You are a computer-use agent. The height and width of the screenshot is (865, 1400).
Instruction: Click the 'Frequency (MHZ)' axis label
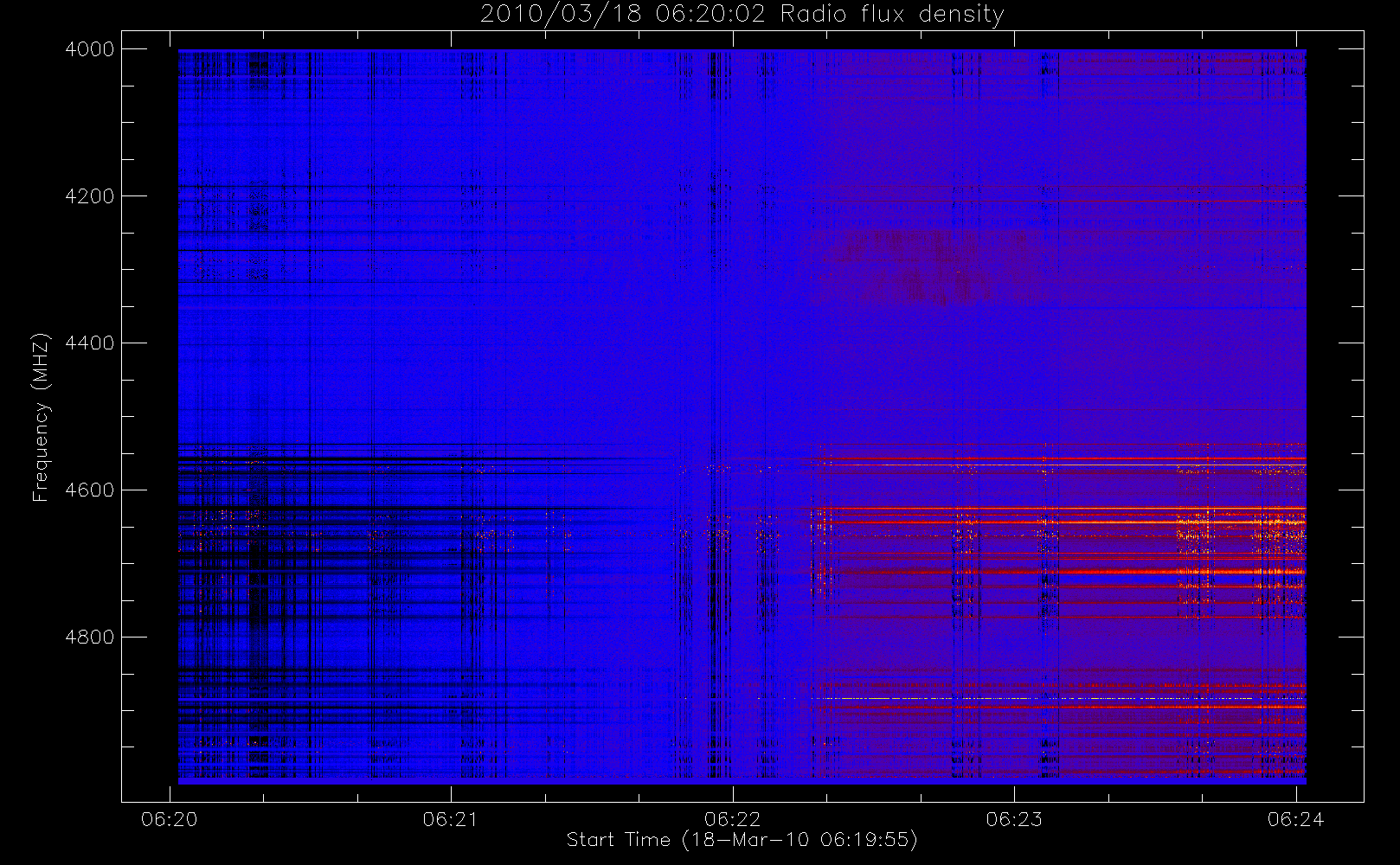[40, 417]
